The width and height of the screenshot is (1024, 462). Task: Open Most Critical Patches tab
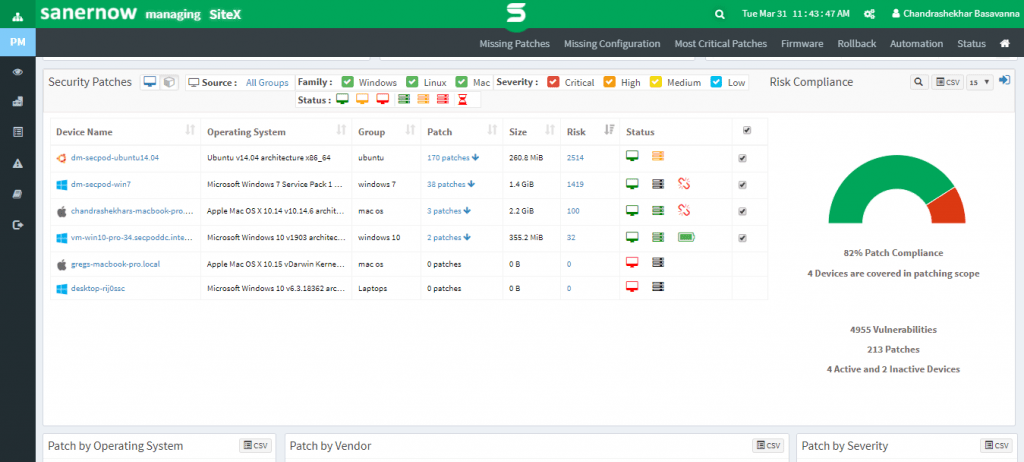720,44
